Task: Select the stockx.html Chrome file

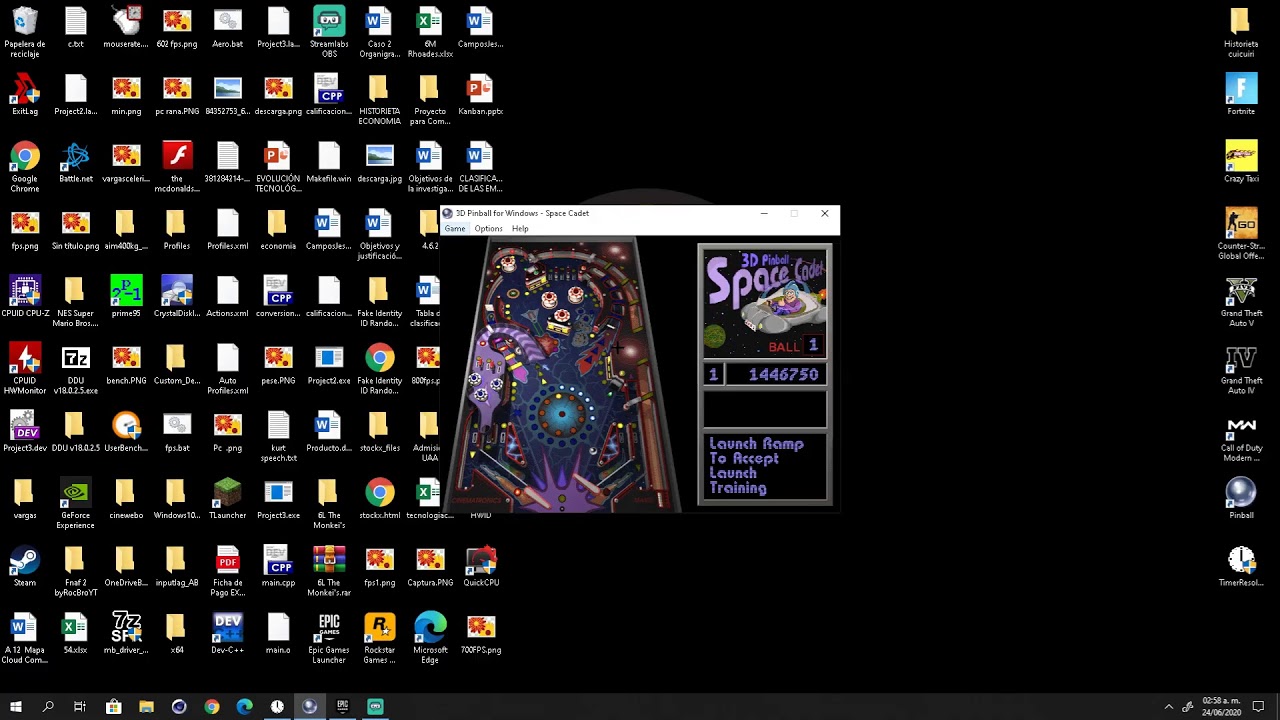Action: click(380, 499)
